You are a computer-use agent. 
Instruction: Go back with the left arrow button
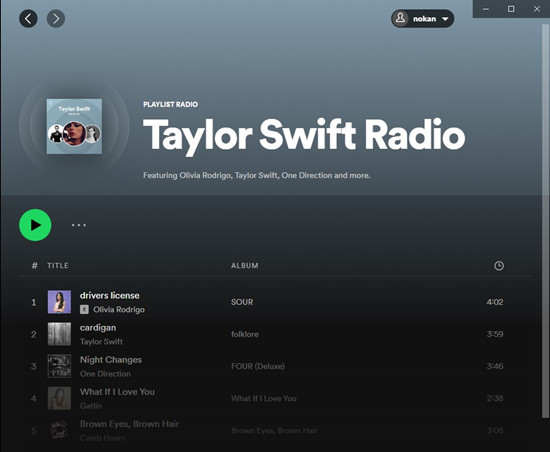pyautogui.click(x=28, y=19)
